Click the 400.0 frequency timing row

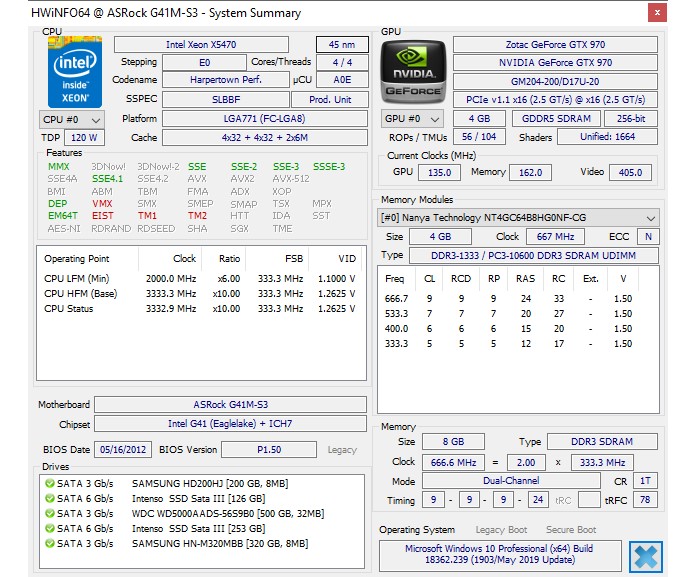point(508,329)
